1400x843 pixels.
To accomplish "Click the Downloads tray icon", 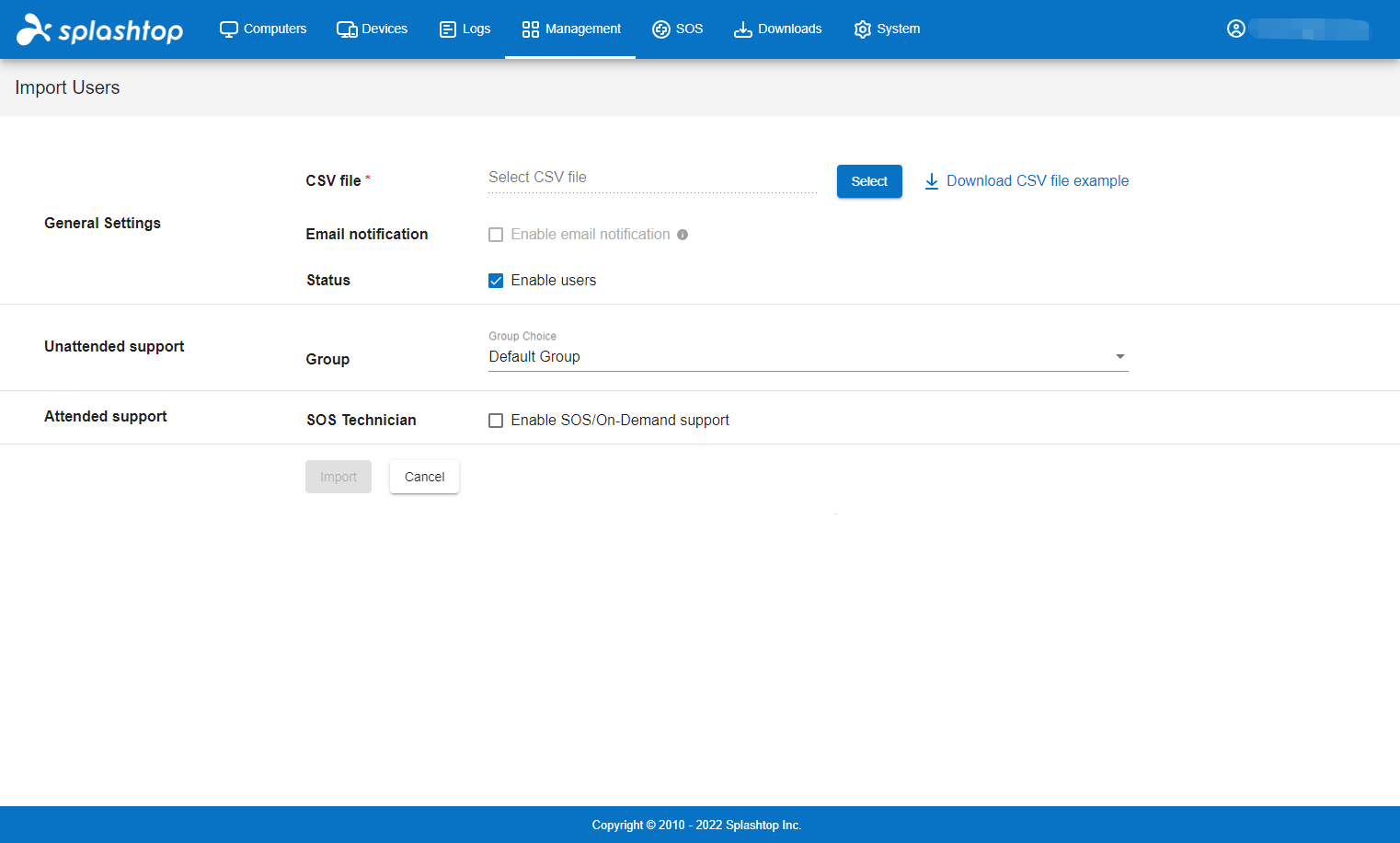I will tap(742, 29).
